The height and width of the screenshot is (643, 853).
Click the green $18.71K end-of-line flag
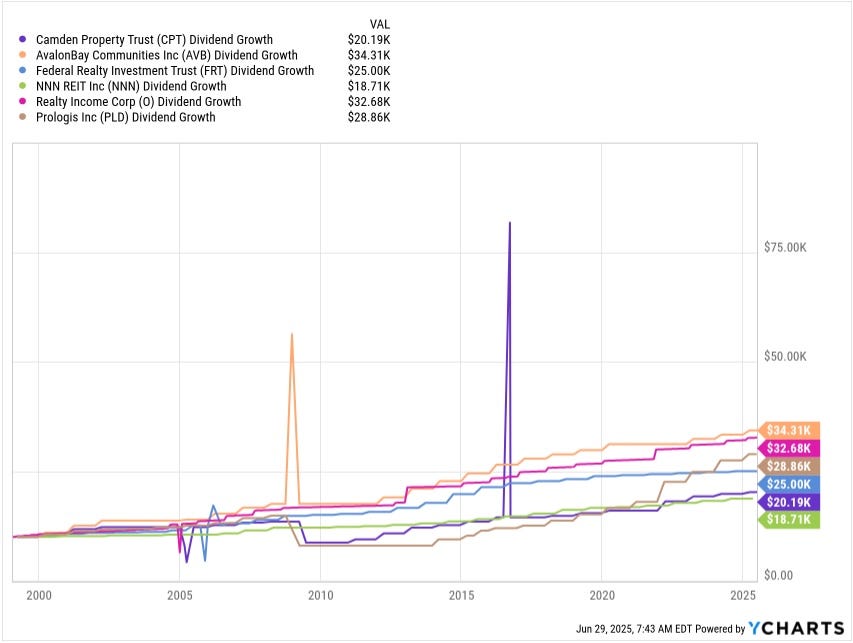(789, 520)
